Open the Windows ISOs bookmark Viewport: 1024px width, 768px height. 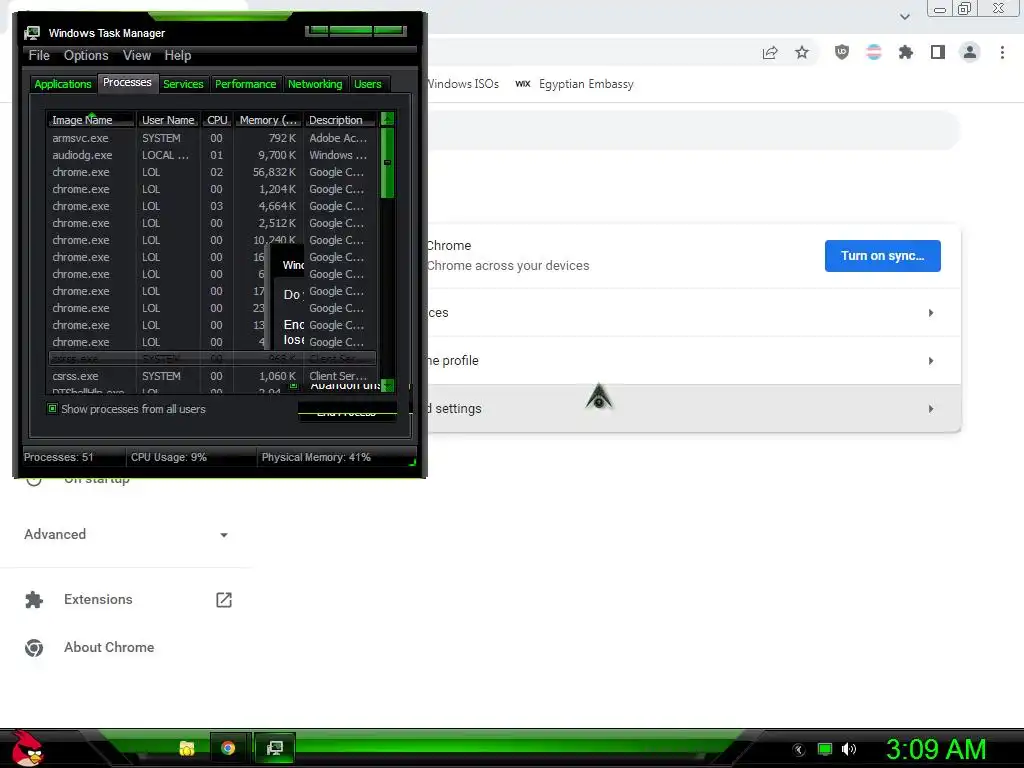pyautogui.click(x=463, y=84)
